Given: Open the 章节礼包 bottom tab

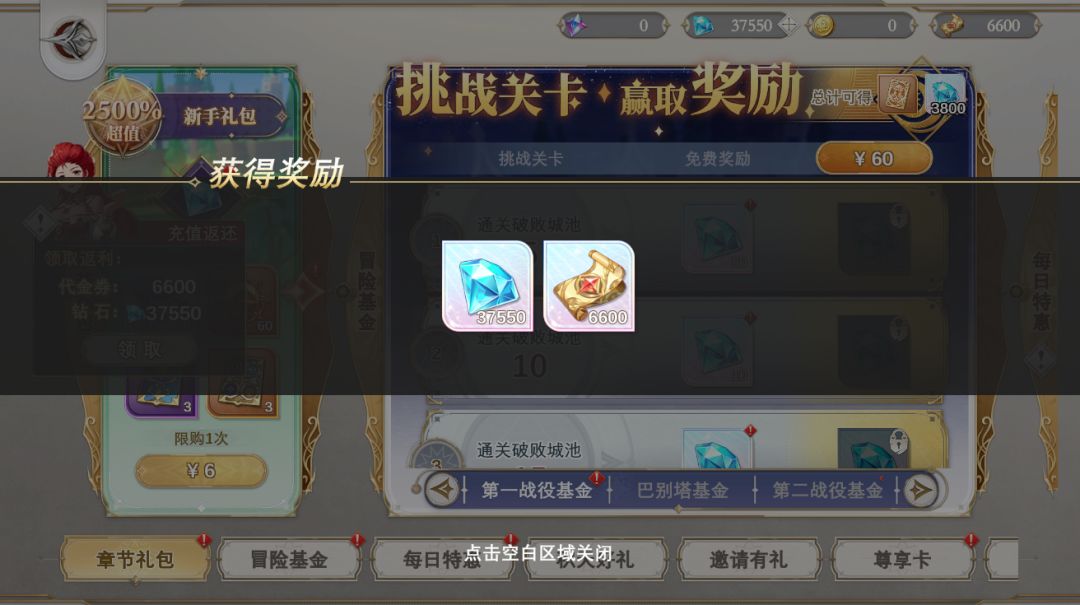Looking at the screenshot, I should click(x=135, y=559).
